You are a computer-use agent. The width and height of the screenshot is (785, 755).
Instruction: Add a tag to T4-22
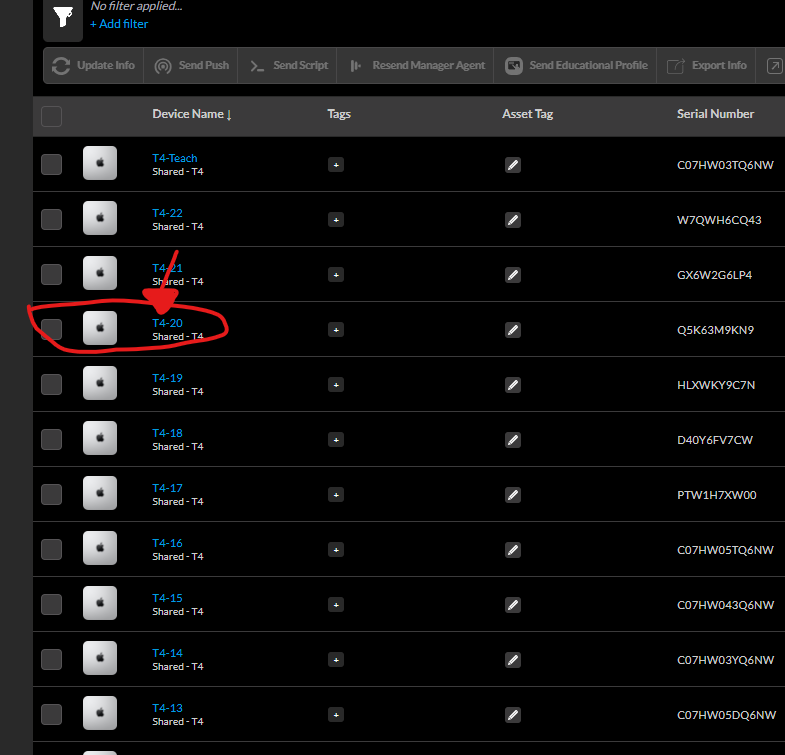tap(336, 220)
